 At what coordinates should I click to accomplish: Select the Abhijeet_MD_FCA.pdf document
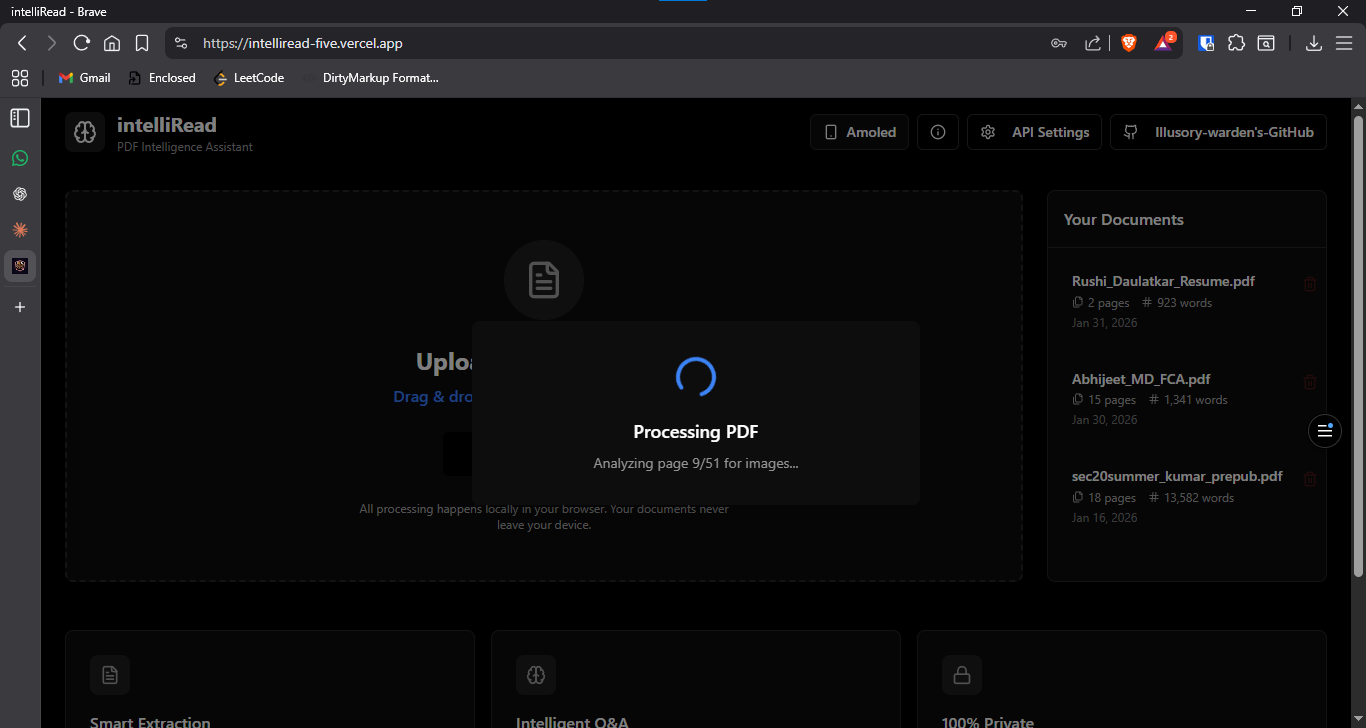[x=1141, y=379]
